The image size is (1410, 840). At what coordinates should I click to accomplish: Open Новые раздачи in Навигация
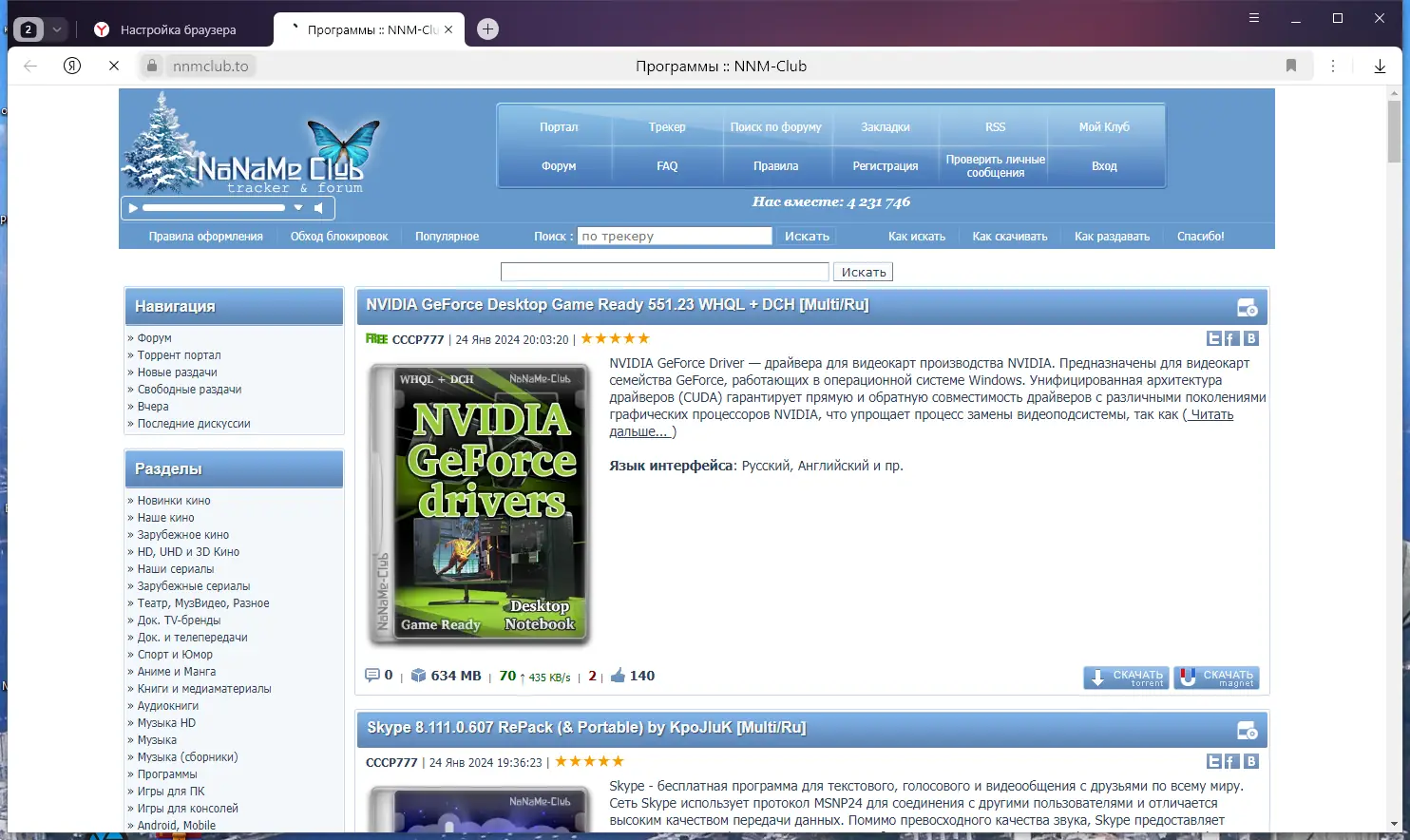tap(177, 372)
